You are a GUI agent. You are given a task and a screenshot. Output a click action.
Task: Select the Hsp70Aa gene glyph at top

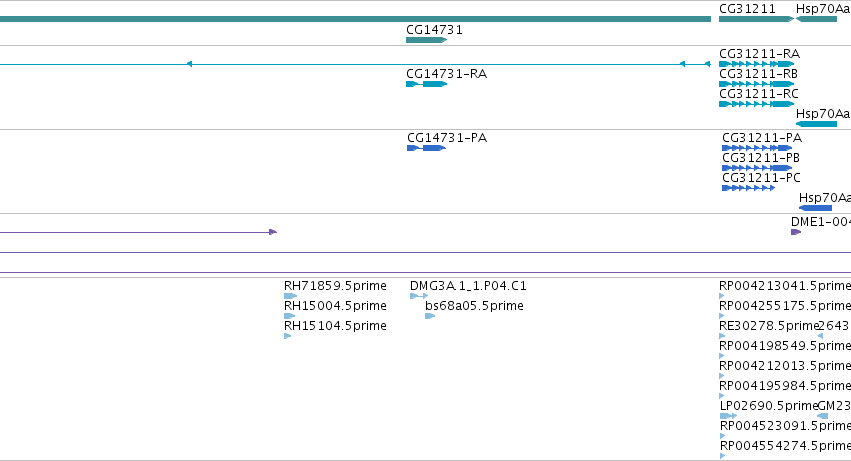coord(816,19)
